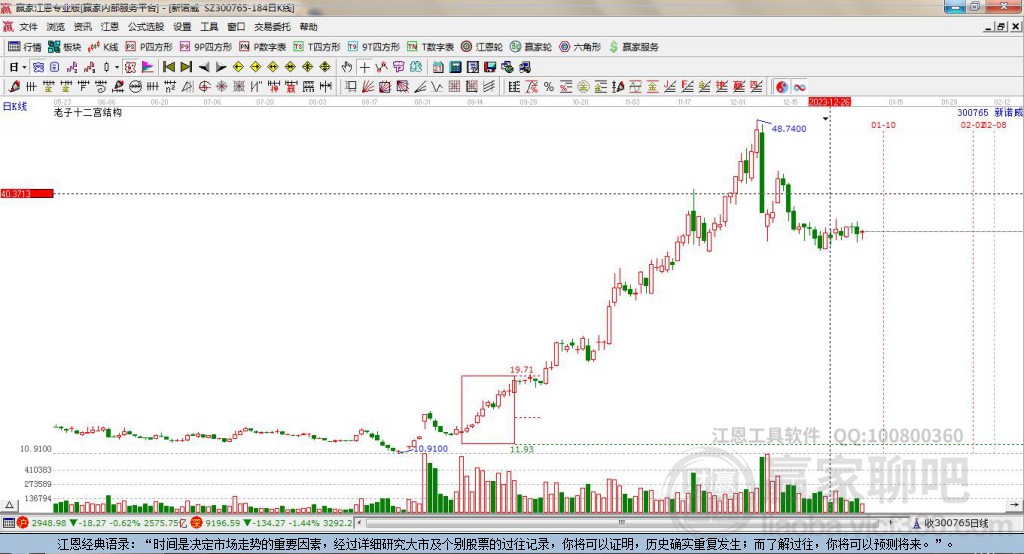Jump to the last bar icon
Viewport: 1024px width, 554px height.
186,67
